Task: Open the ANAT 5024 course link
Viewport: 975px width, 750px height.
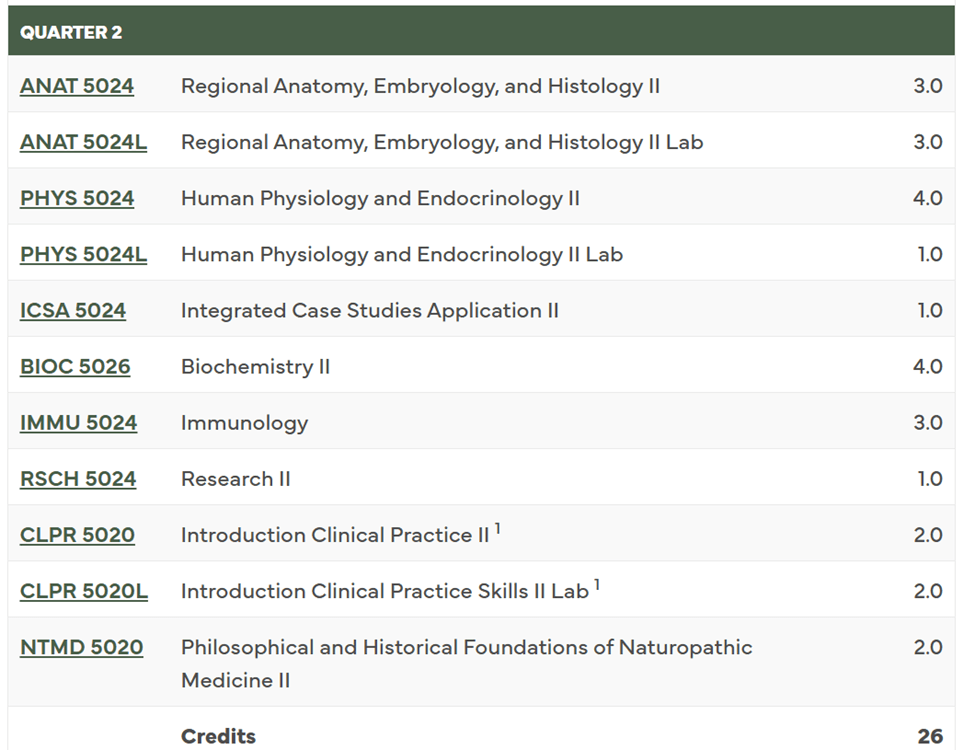Action: coord(76,86)
